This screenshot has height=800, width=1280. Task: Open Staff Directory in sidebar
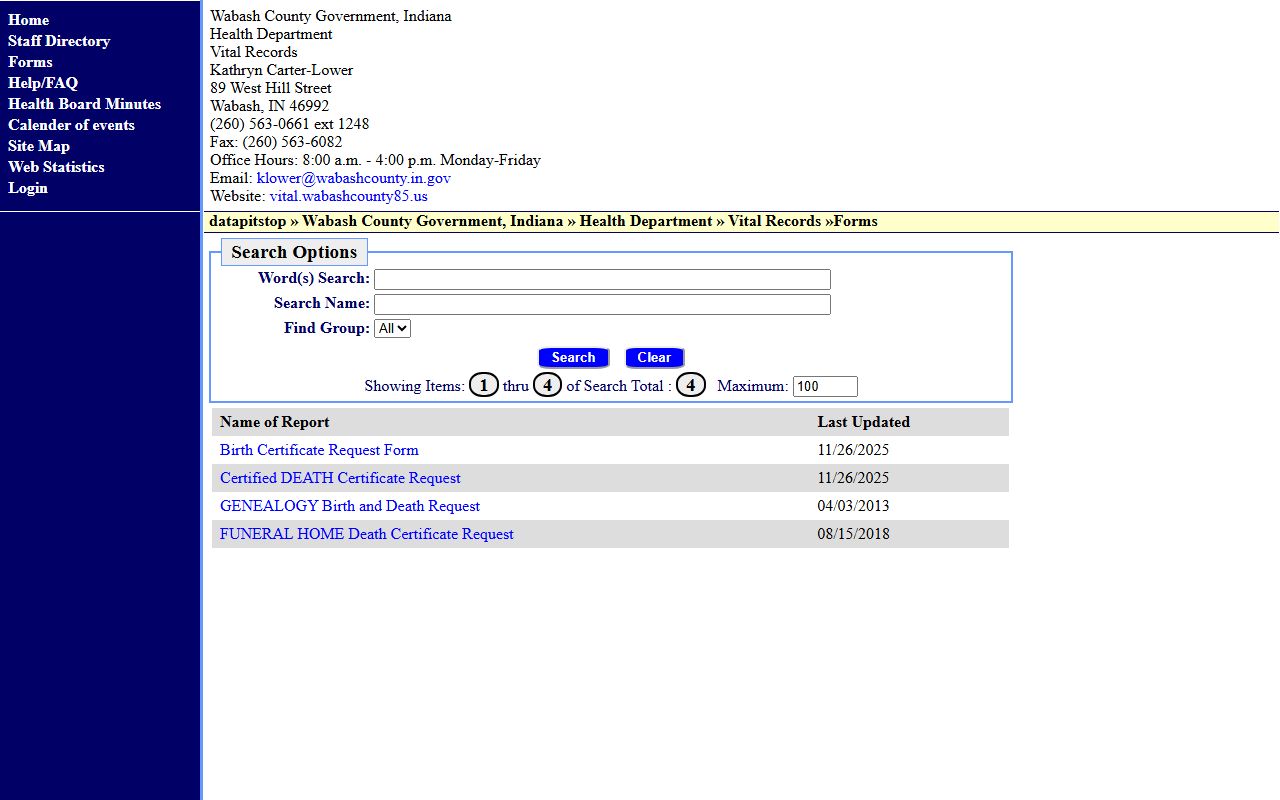point(59,41)
